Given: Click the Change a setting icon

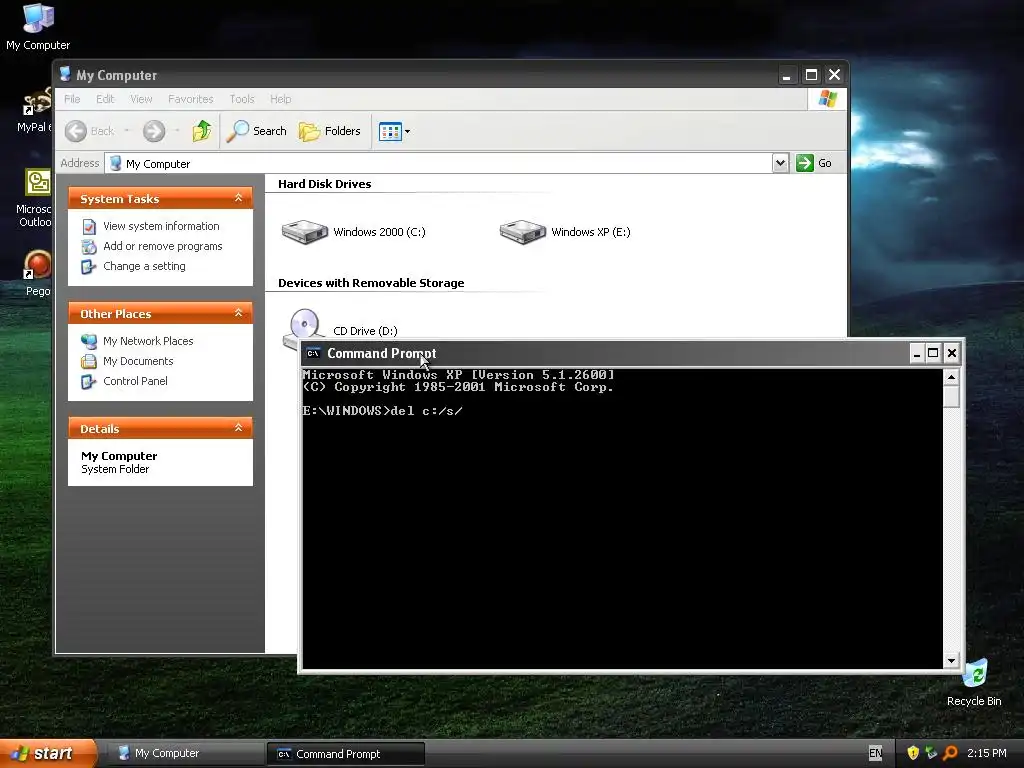Looking at the screenshot, I should (89, 267).
